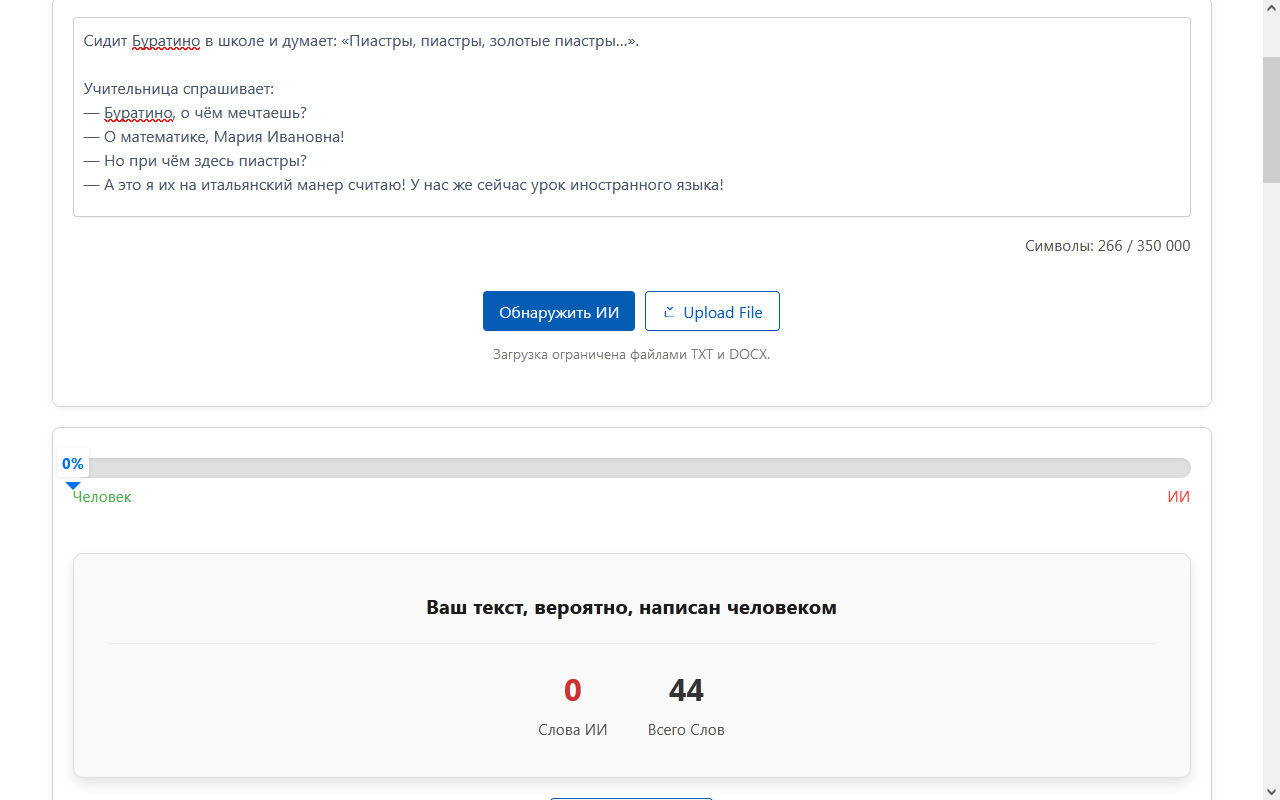
Task: Click the scrollbar up arrow
Action: click(1270, 8)
